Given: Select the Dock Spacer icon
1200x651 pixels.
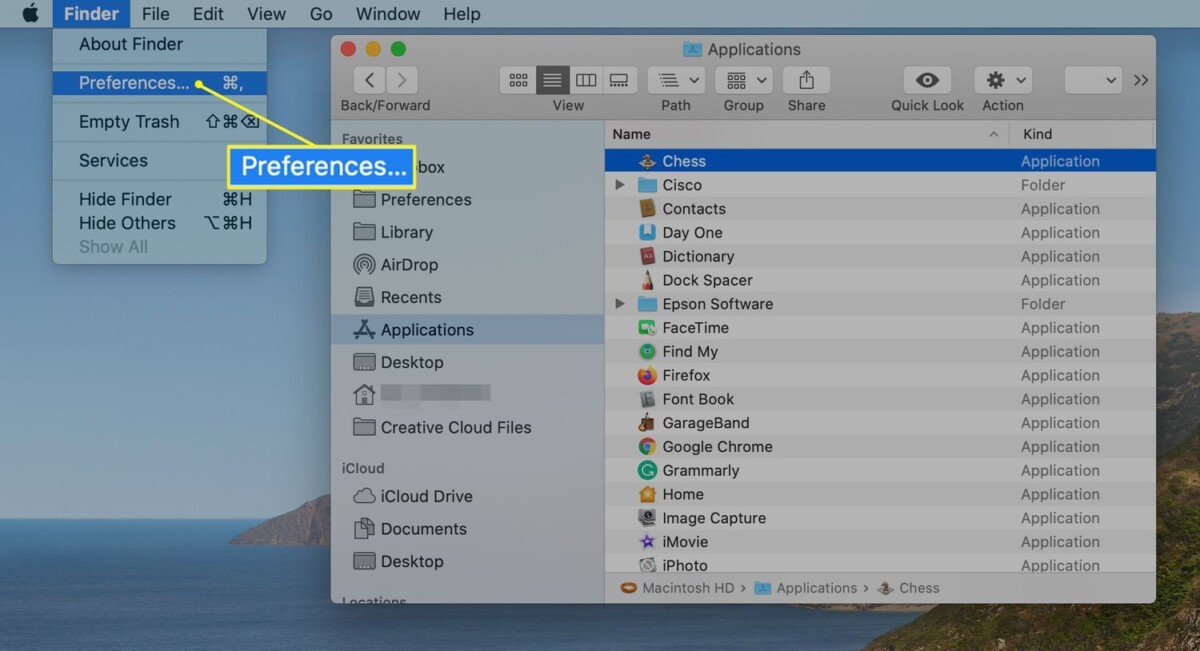Looking at the screenshot, I should click(647, 280).
